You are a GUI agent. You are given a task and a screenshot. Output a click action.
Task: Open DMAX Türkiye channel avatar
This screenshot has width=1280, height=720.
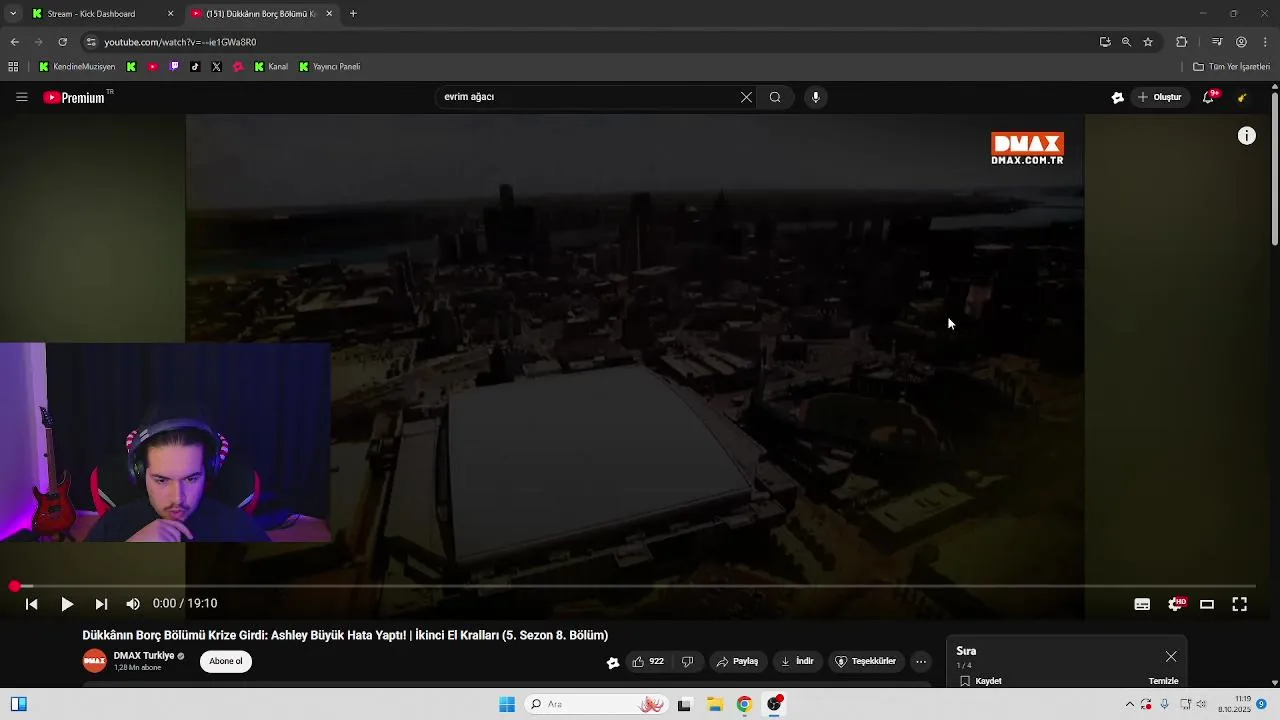[x=95, y=661]
